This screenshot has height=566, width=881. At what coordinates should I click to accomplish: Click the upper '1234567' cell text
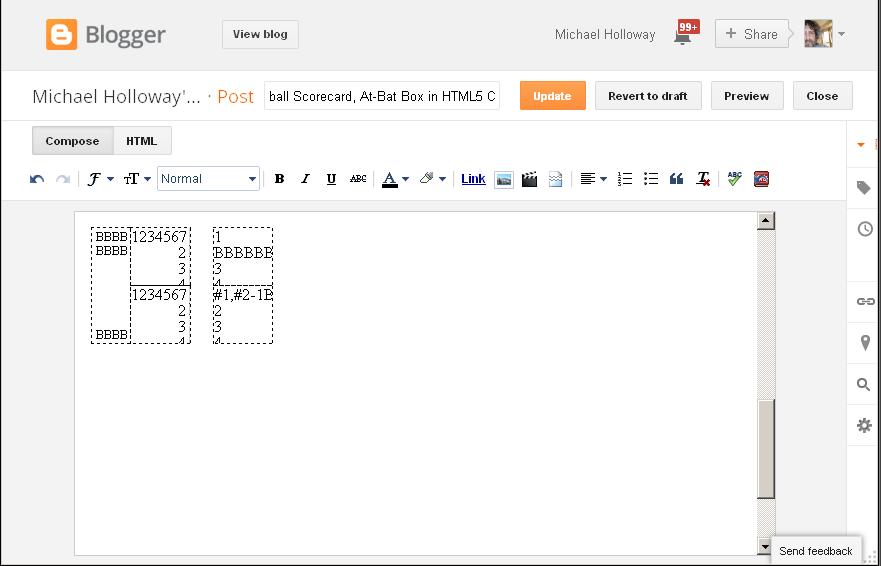(x=160, y=237)
